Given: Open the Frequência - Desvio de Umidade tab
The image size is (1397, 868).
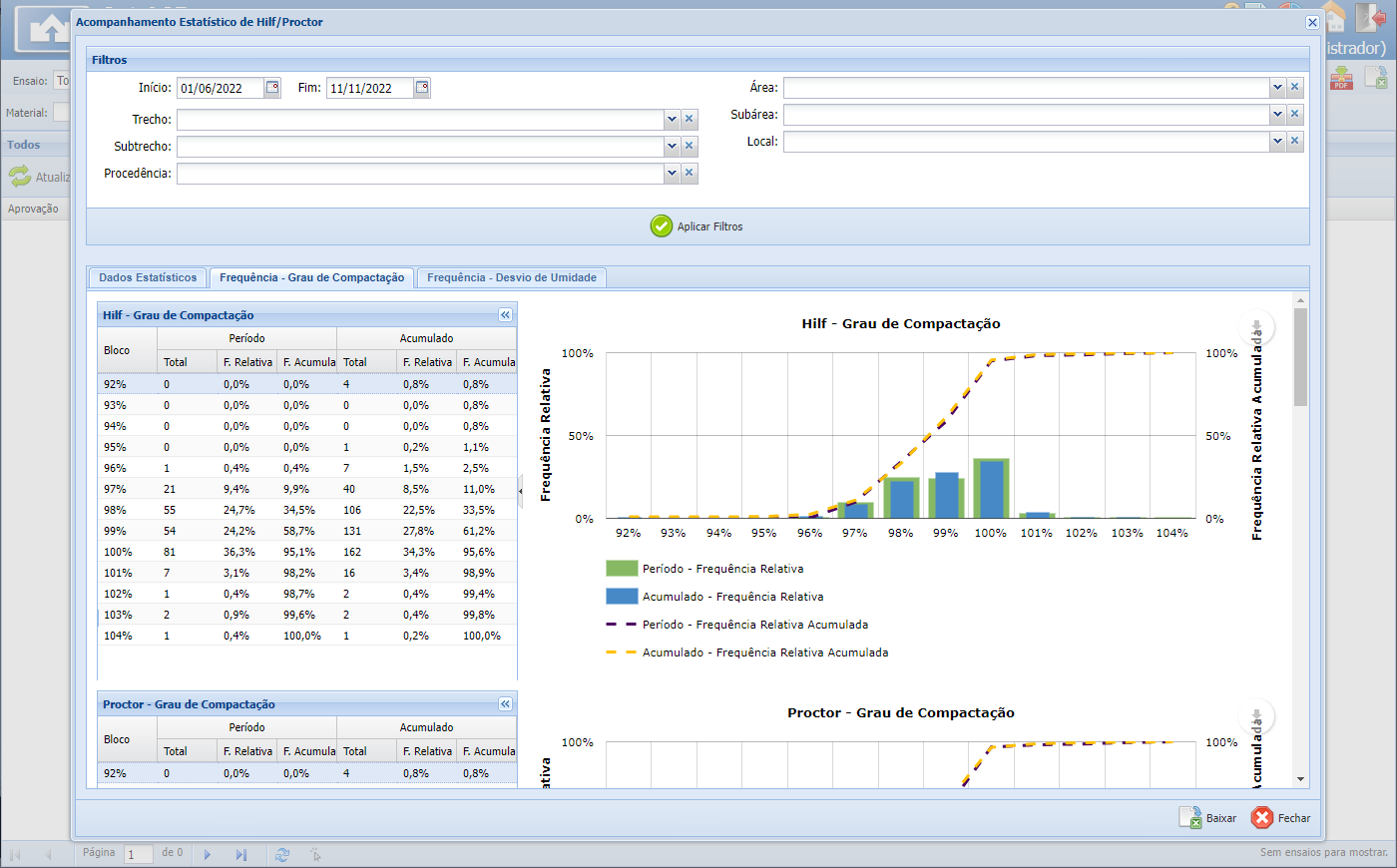Looking at the screenshot, I should click(512, 277).
